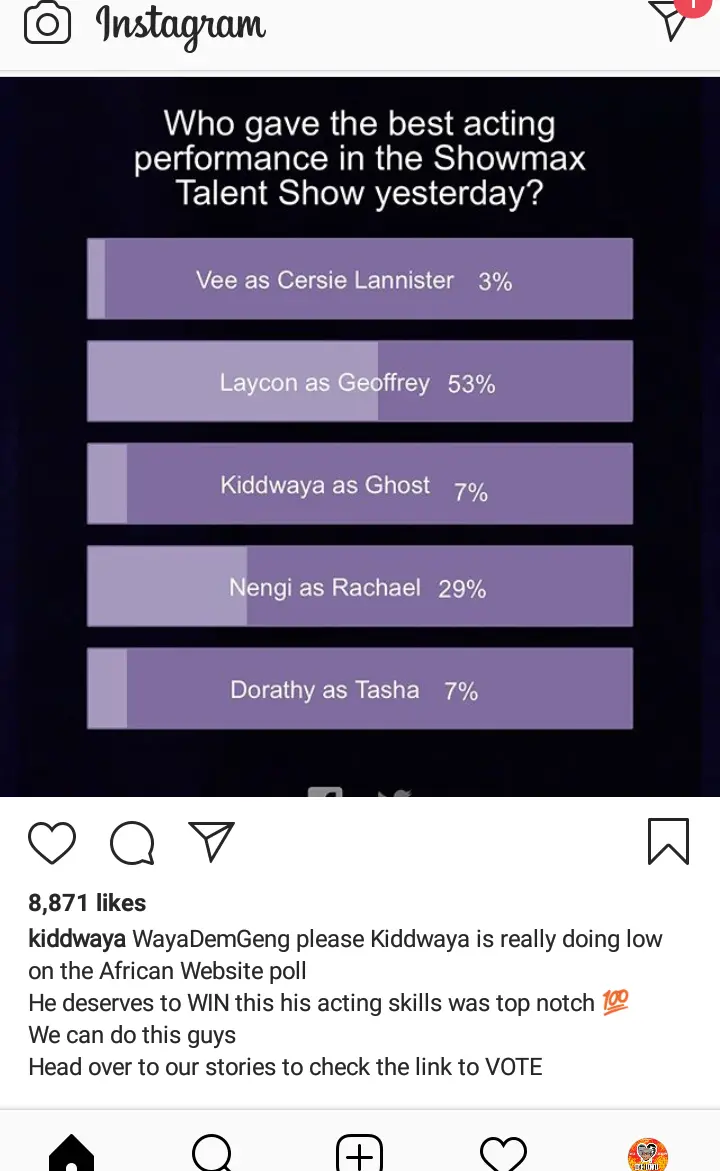Save post with bookmark icon
Screen dimensions: 720x1171
point(668,841)
